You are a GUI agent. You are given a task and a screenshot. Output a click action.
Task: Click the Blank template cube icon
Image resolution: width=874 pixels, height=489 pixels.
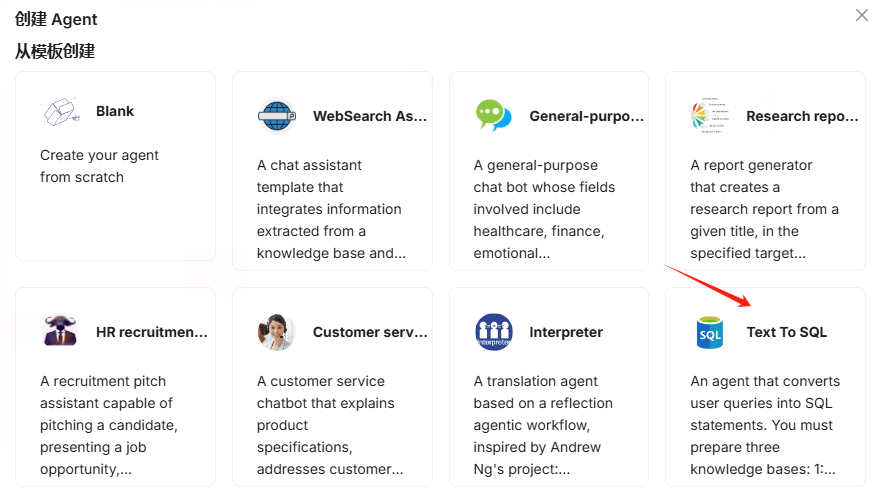[x=60, y=112]
